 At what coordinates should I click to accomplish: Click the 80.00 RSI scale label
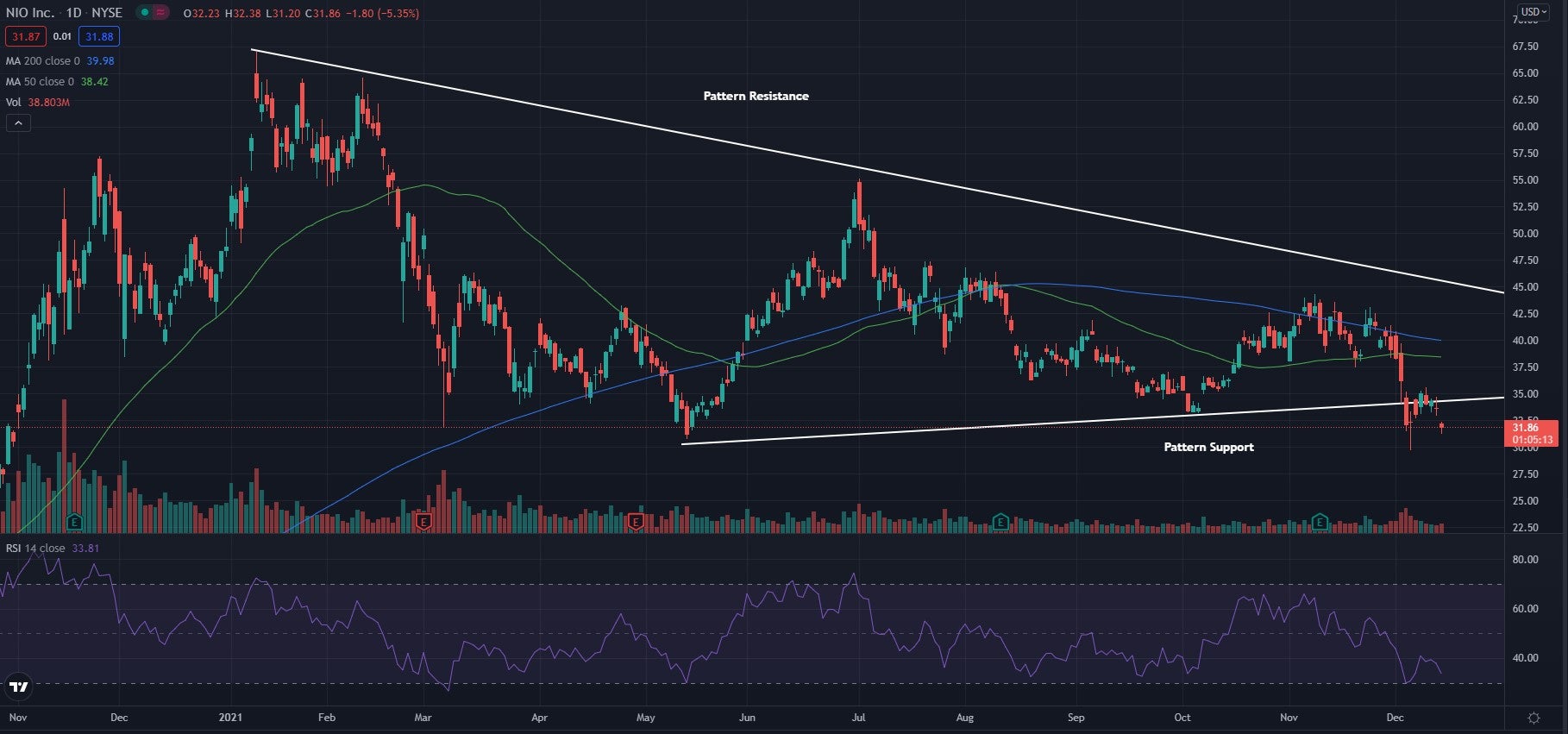(x=1525, y=560)
